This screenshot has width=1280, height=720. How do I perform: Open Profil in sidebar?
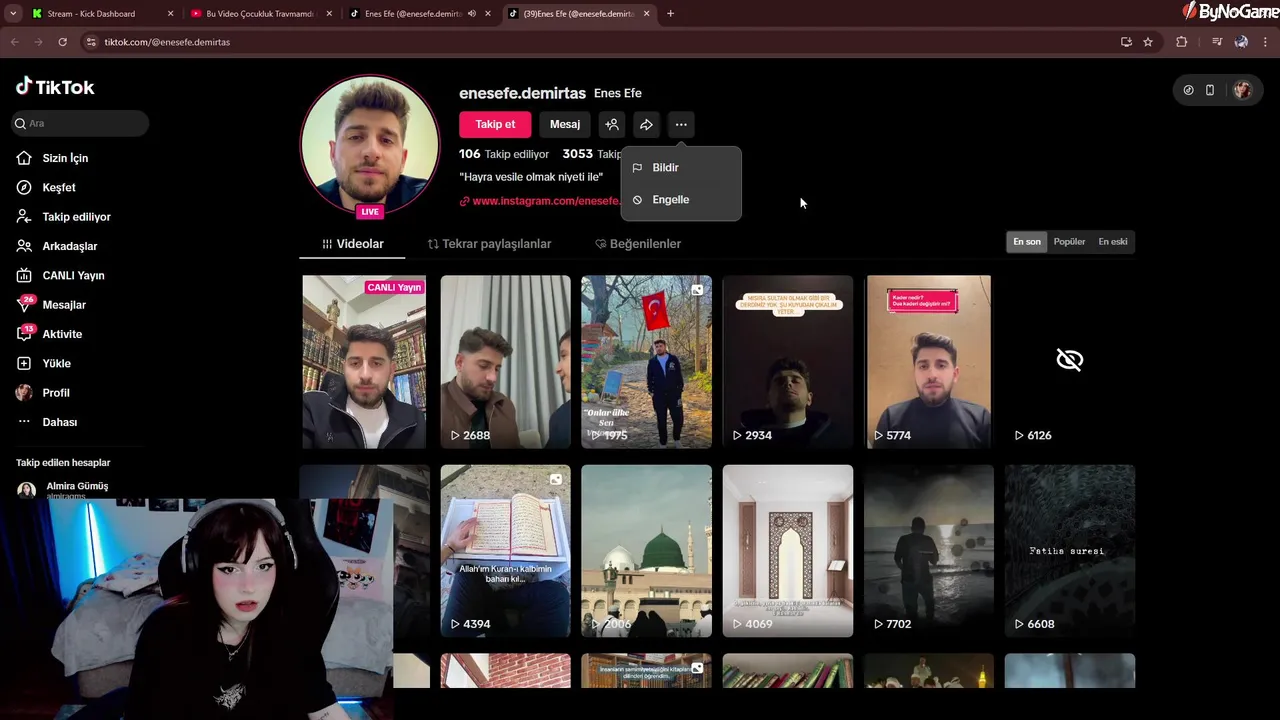click(x=56, y=393)
